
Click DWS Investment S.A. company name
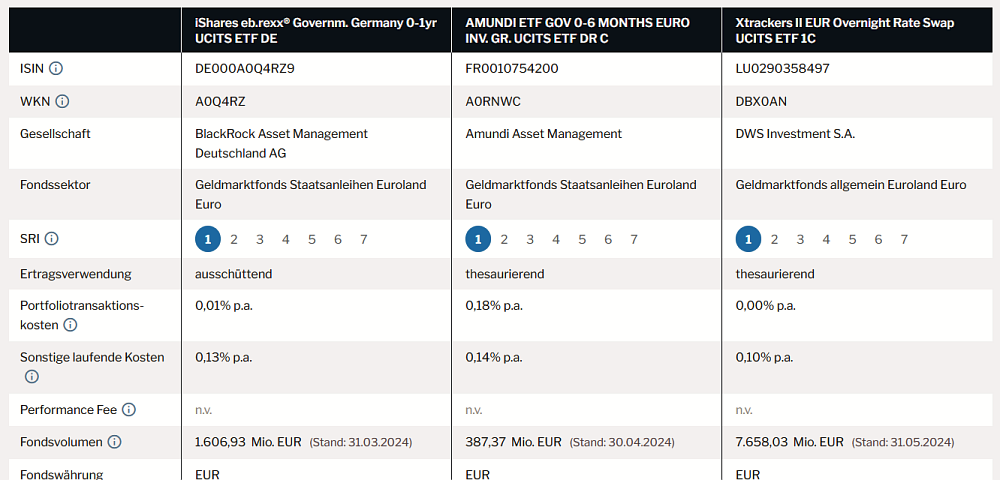click(795, 134)
